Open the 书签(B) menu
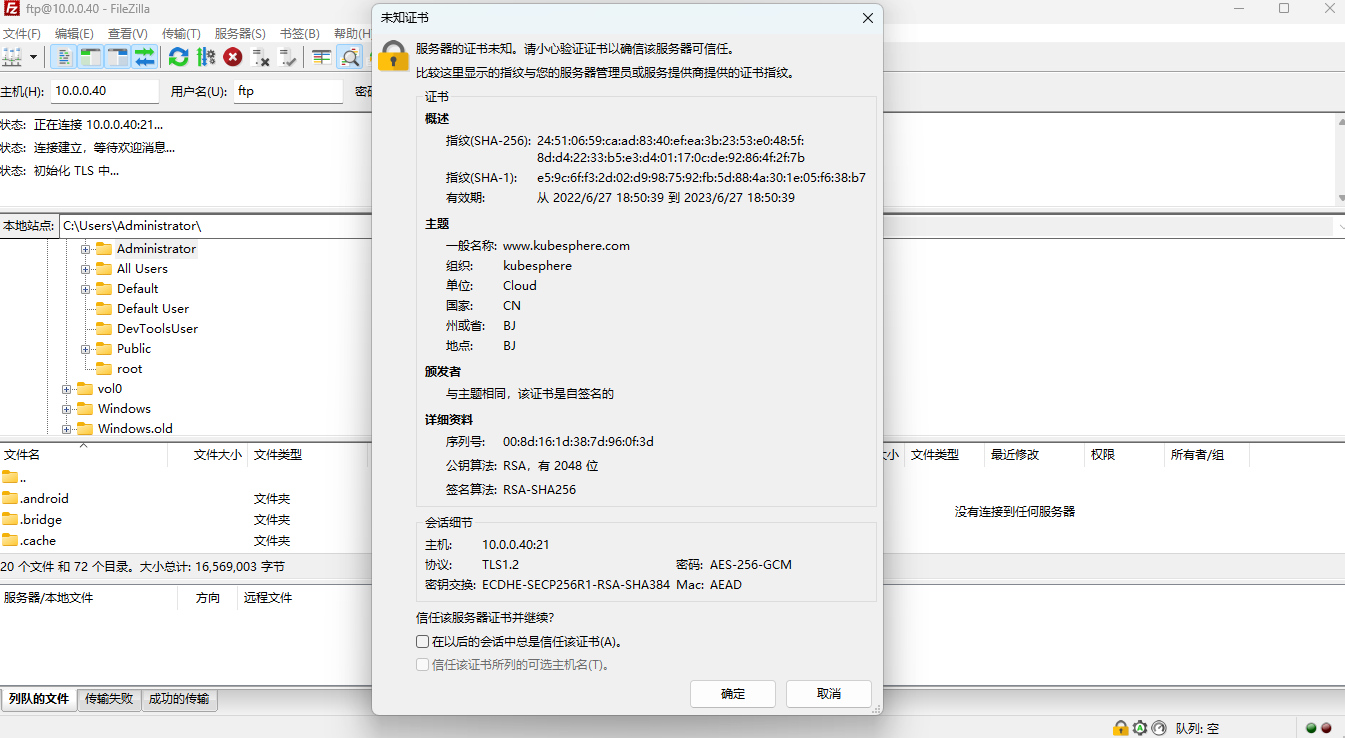 (300, 33)
